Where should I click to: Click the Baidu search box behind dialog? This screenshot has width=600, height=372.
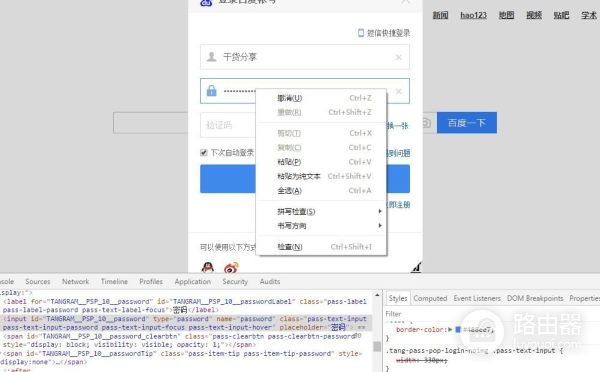coord(150,123)
